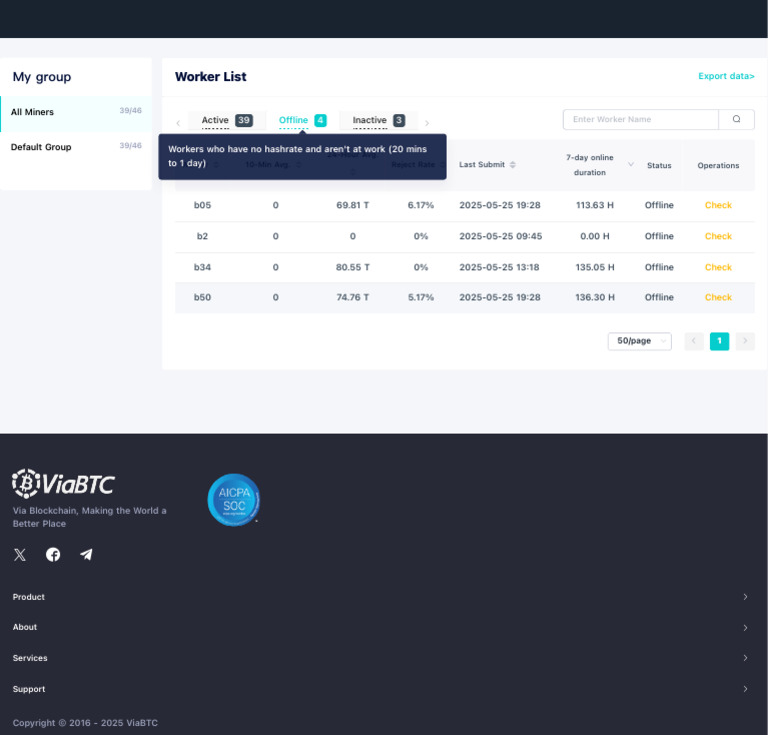Click worker name b50
The width and height of the screenshot is (768, 735).
(202, 297)
